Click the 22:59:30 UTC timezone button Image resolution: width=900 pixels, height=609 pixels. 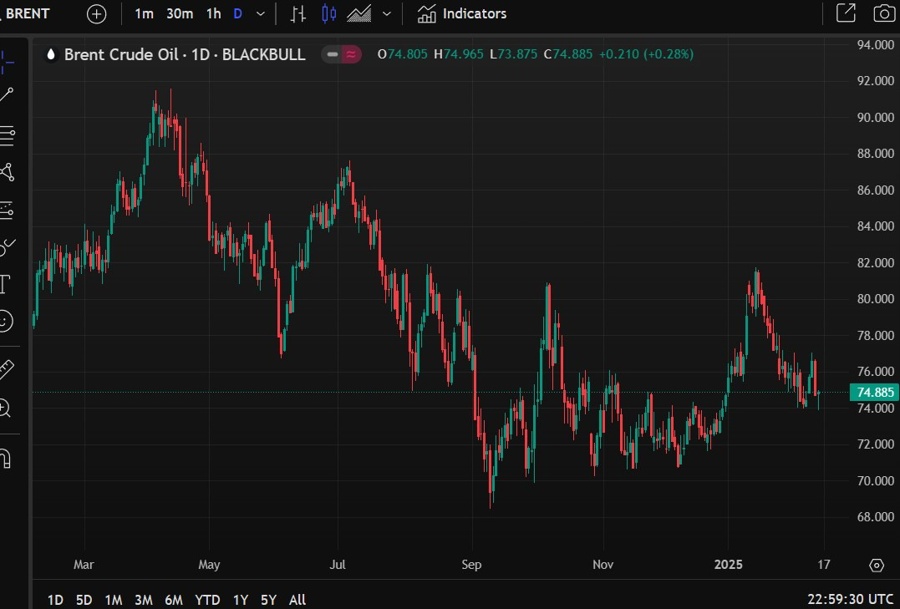(x=848, y=600)
